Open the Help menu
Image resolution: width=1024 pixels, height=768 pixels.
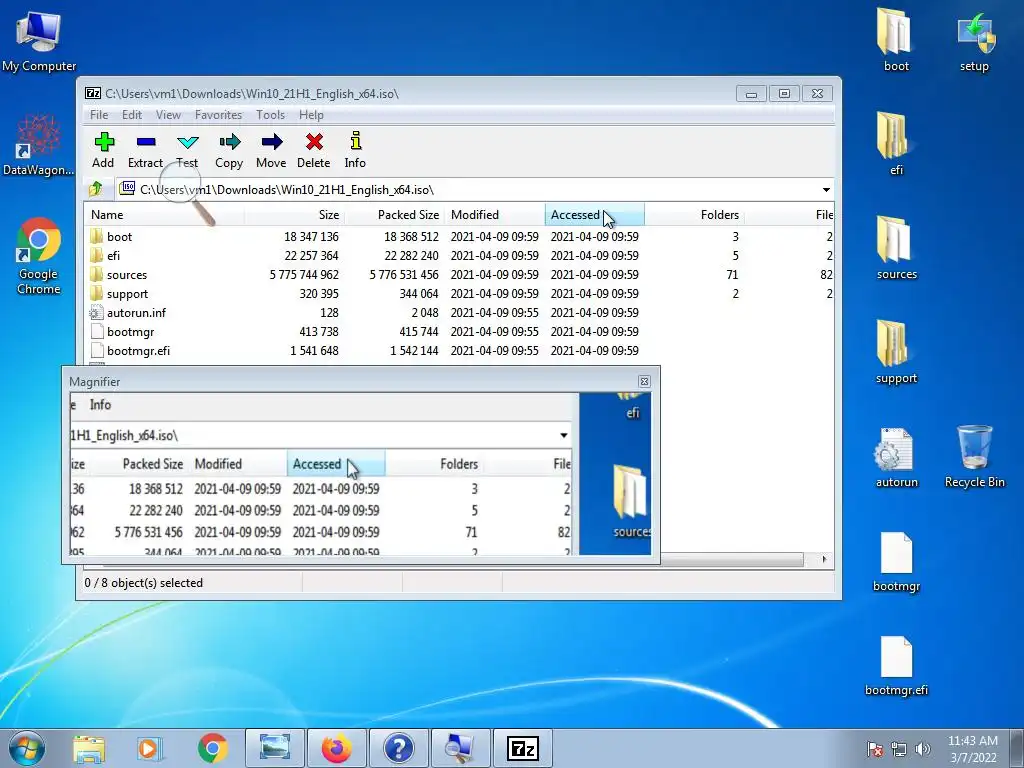point(311,115)
